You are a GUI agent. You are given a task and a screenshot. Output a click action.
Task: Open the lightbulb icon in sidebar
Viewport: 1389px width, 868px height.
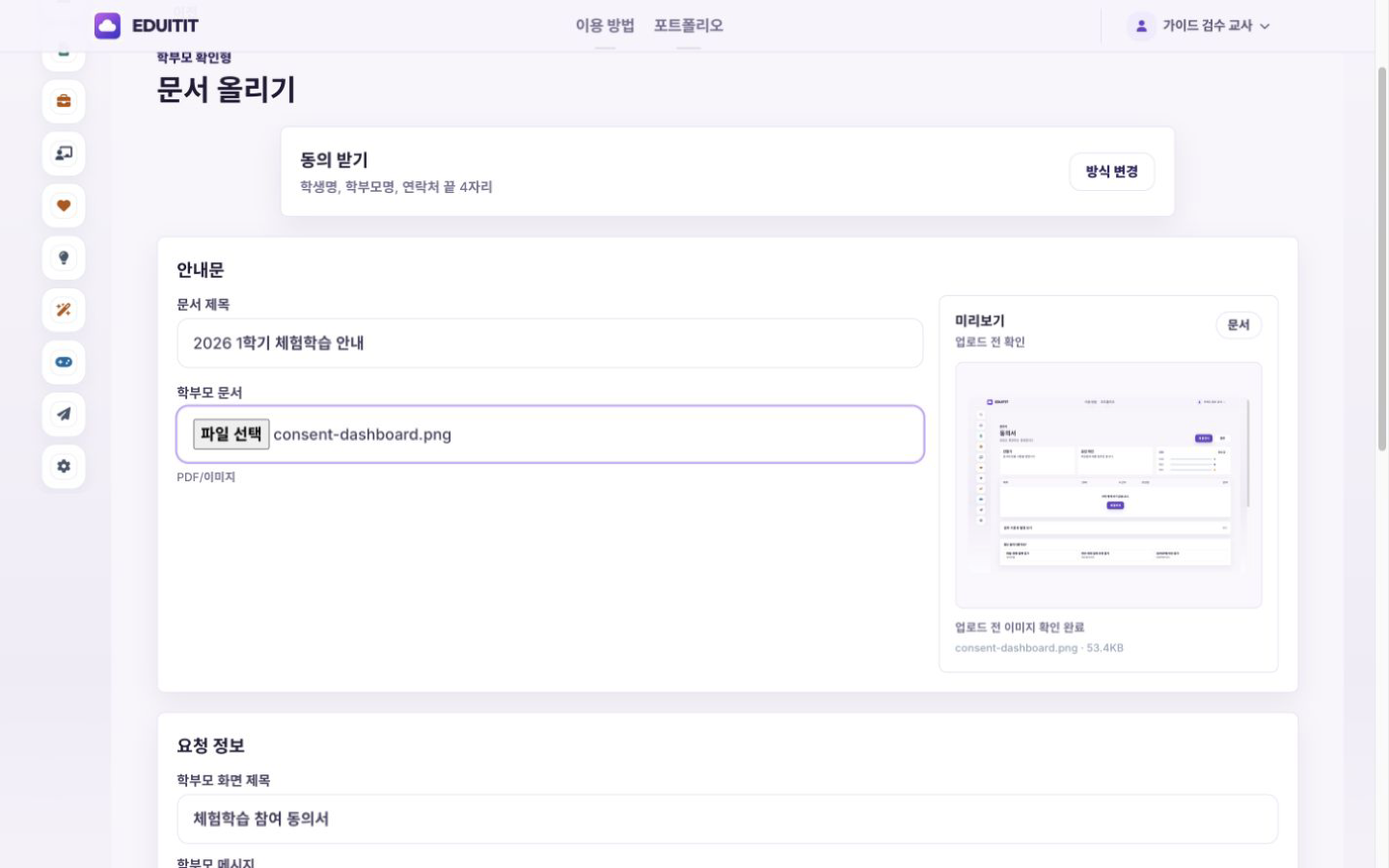pos(64,258)
